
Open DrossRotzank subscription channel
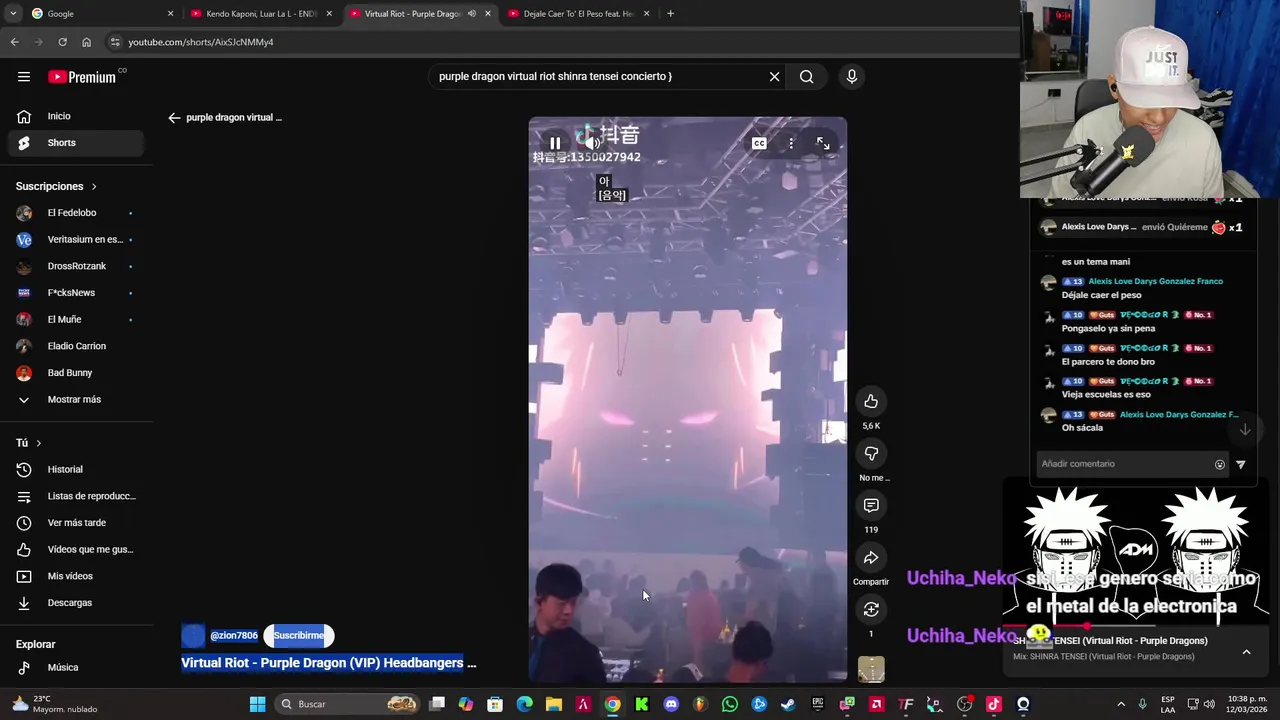click(76, 266)
